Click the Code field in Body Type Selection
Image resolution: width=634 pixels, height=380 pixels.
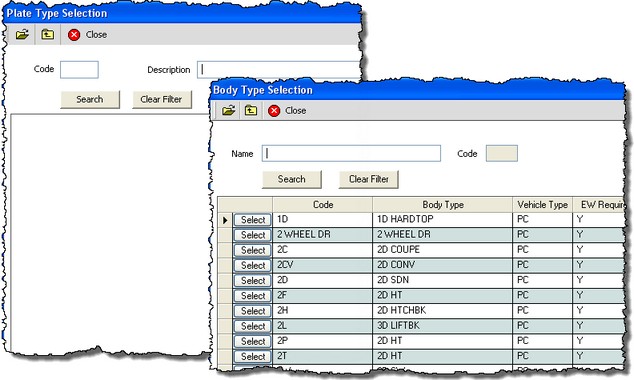tap(501, 154)
